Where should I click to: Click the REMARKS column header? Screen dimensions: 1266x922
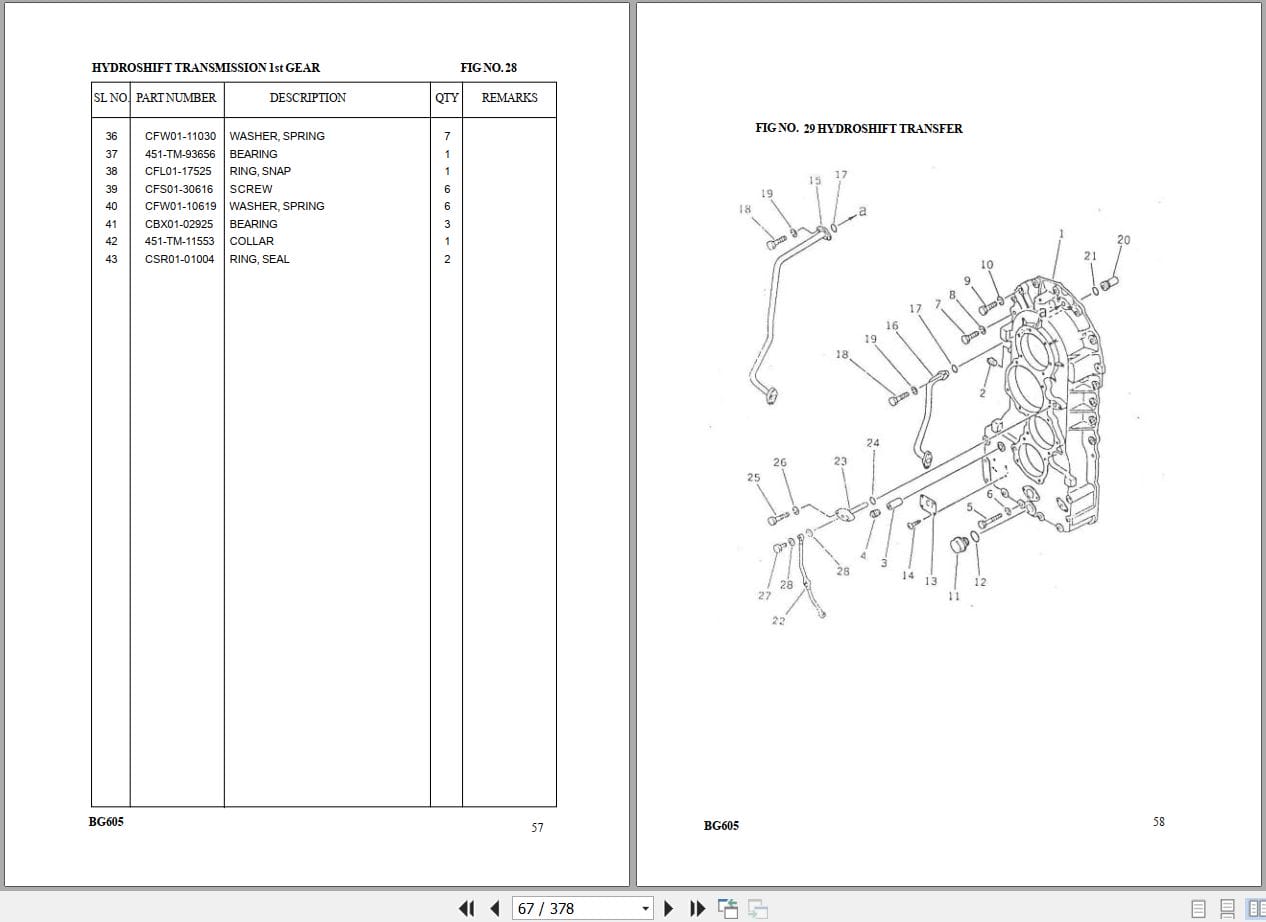509,98
